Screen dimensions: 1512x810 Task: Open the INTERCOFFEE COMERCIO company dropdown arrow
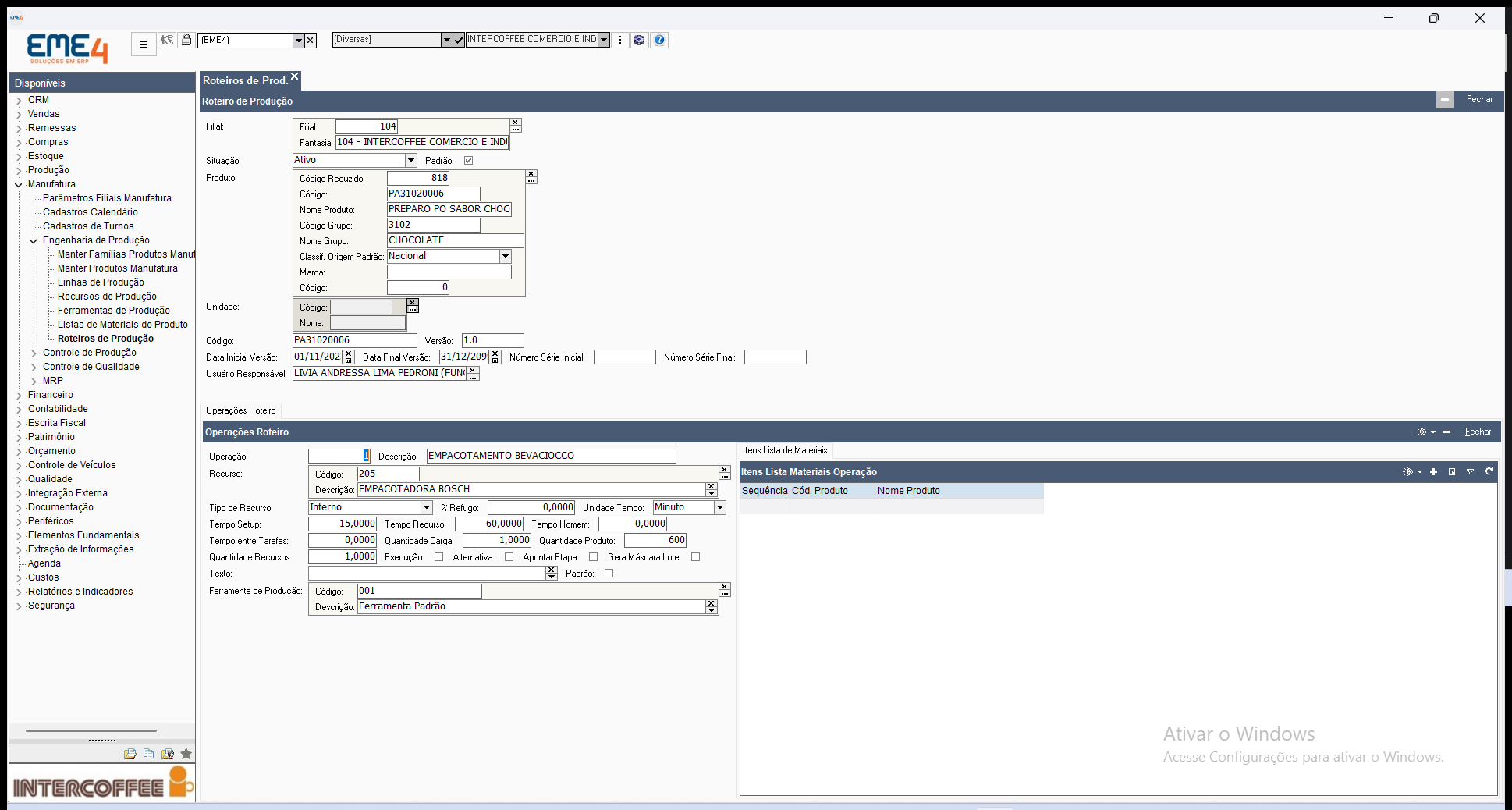coord(604,40)
